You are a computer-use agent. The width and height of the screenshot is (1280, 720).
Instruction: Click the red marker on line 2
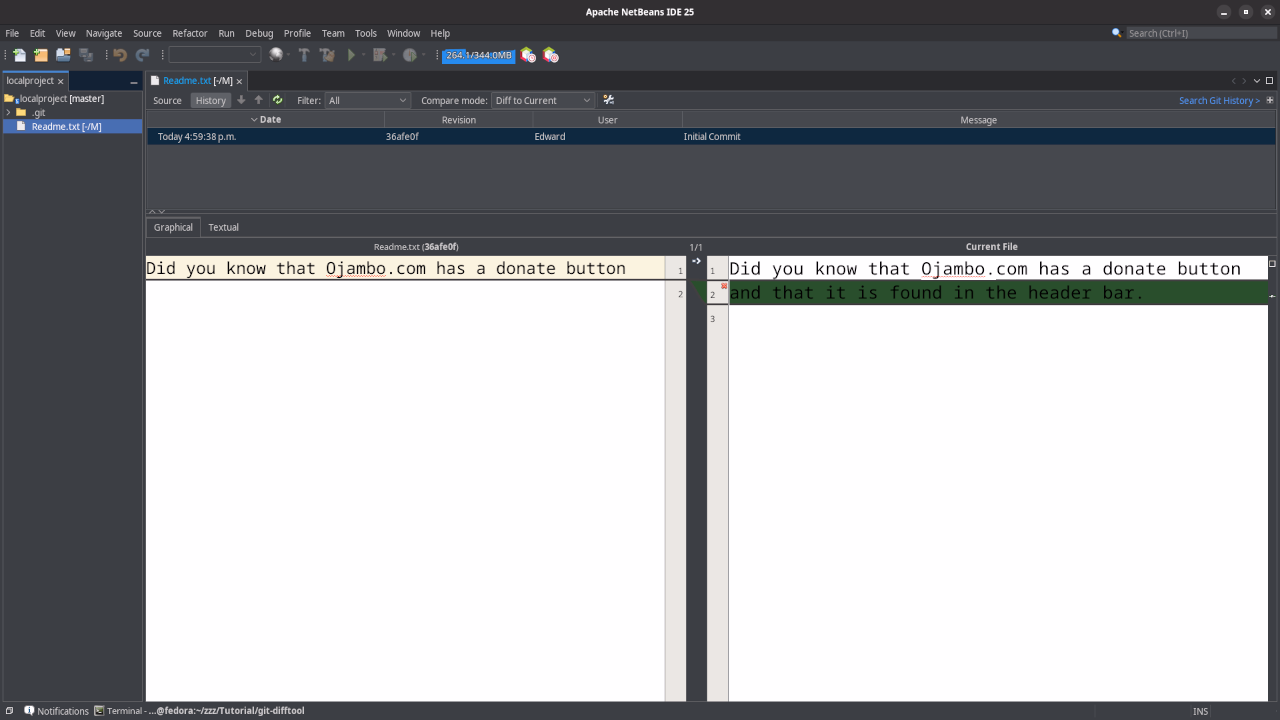(x=724, y=286)
